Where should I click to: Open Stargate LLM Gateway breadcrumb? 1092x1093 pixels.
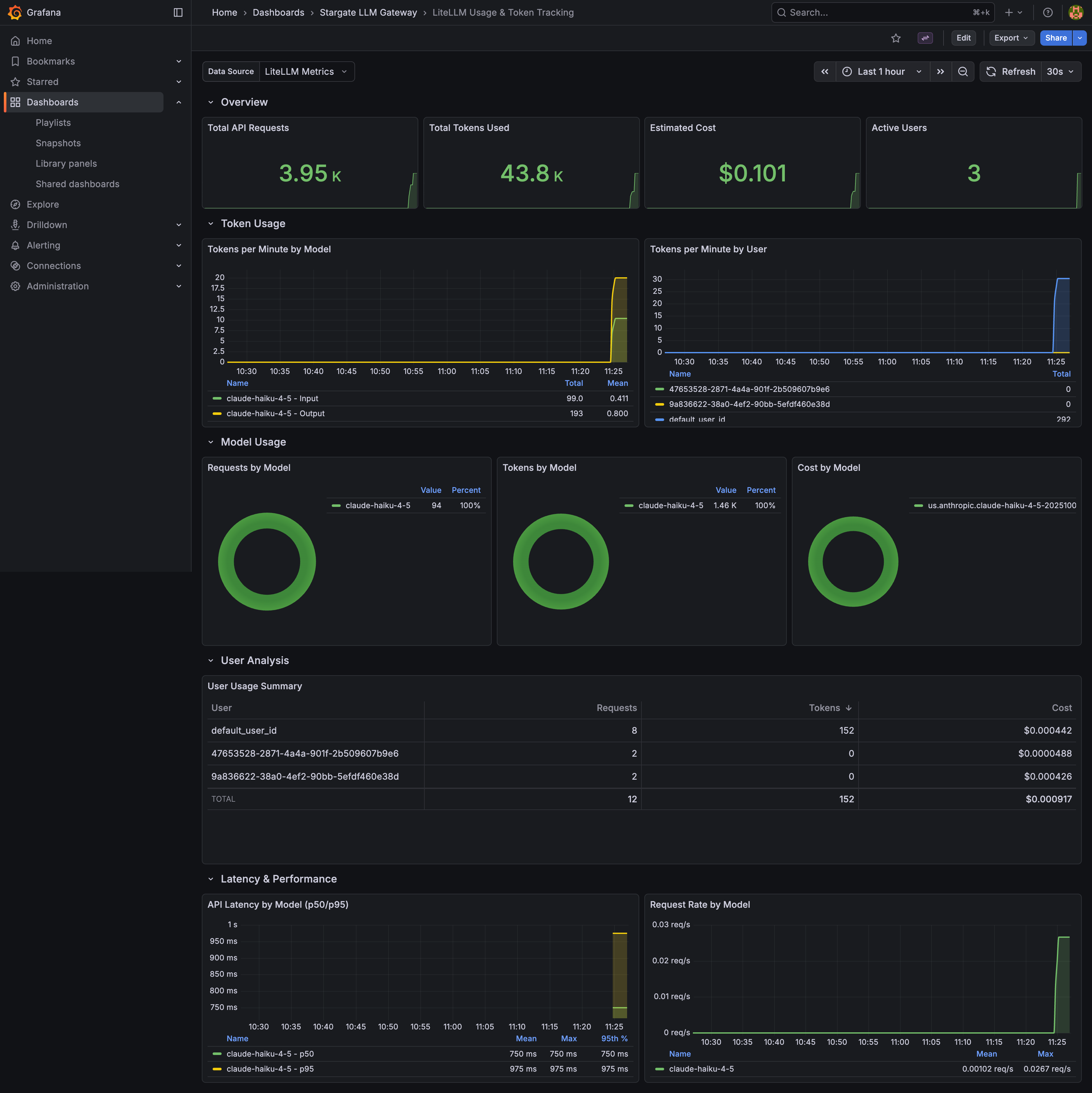[x=368, y=12]
